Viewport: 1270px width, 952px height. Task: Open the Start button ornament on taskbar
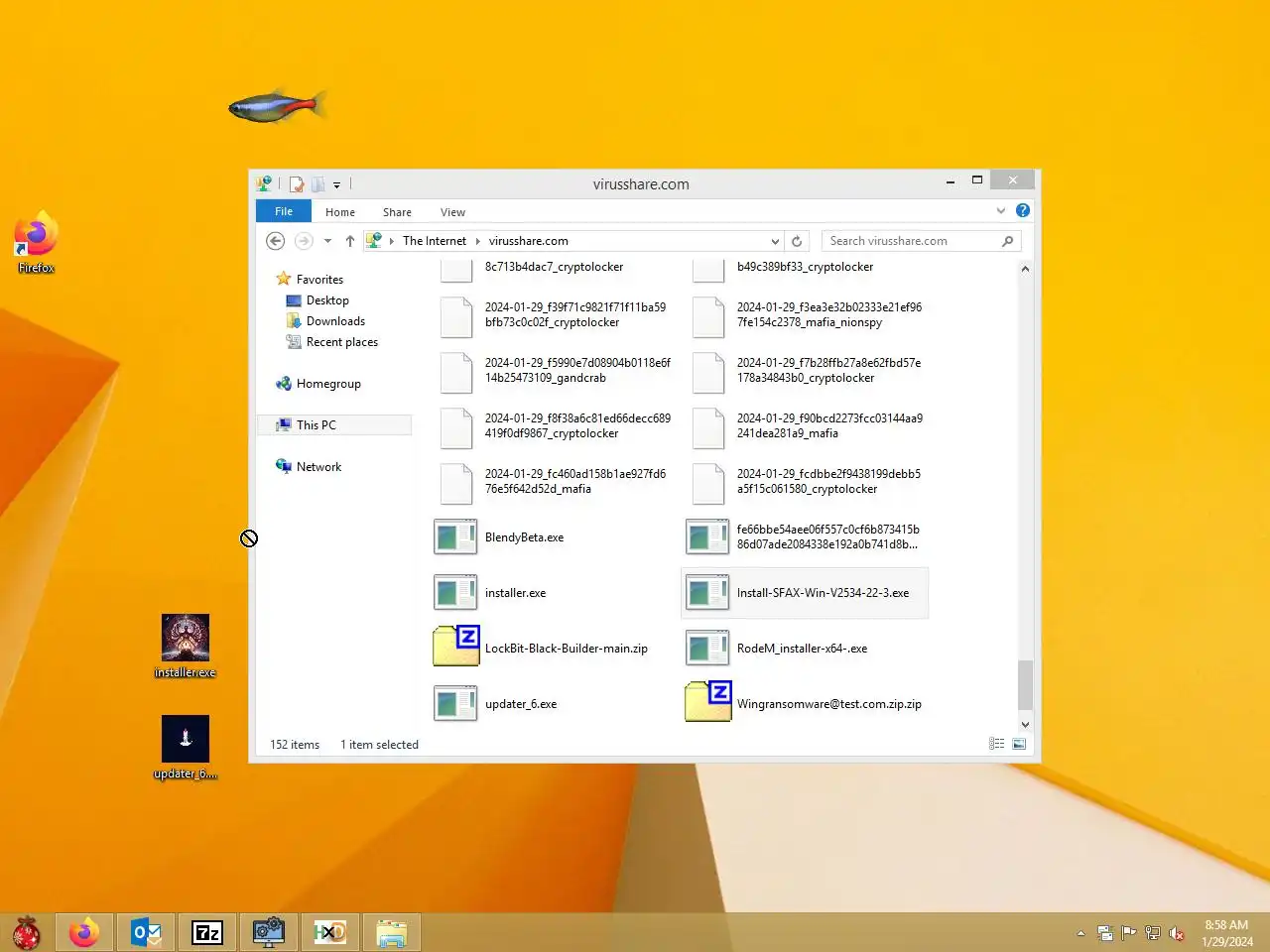click(x=27, y=932)
